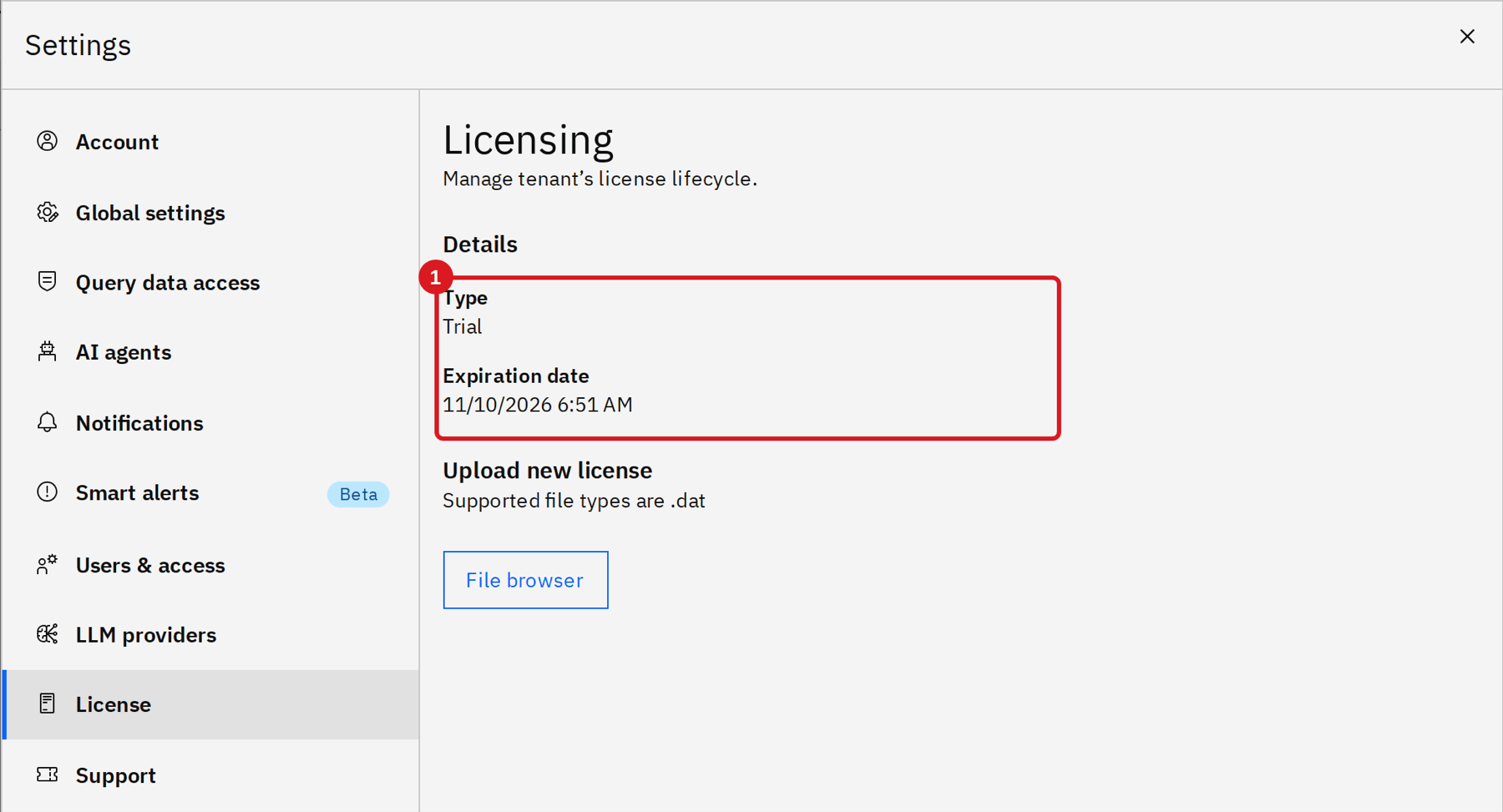Image resolution: width=1503 pixels, height=812 pixels.
Task: Click the Smart alerts warning icon
Action: [x=48, y=492]
